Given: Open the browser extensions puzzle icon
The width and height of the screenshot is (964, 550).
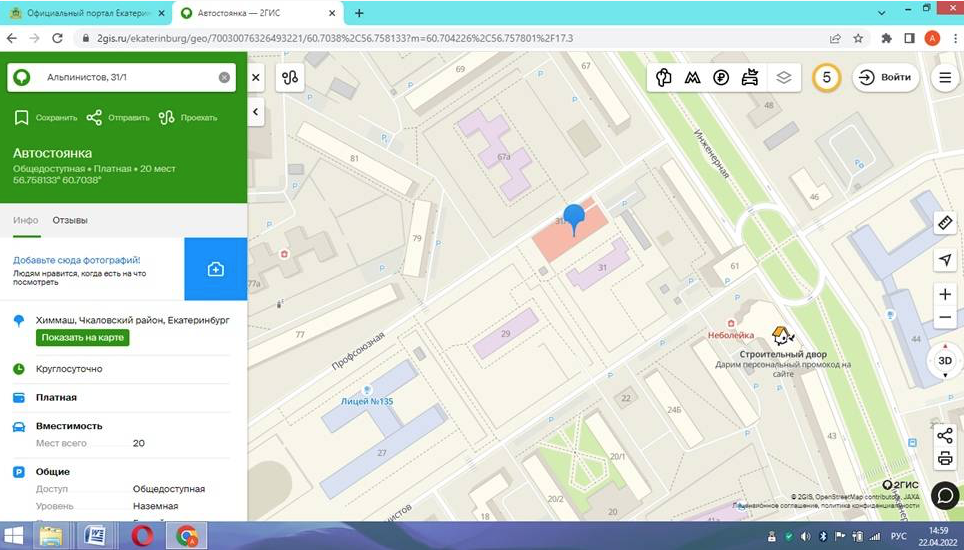Looking at the screenshot, I should point(887,38).
